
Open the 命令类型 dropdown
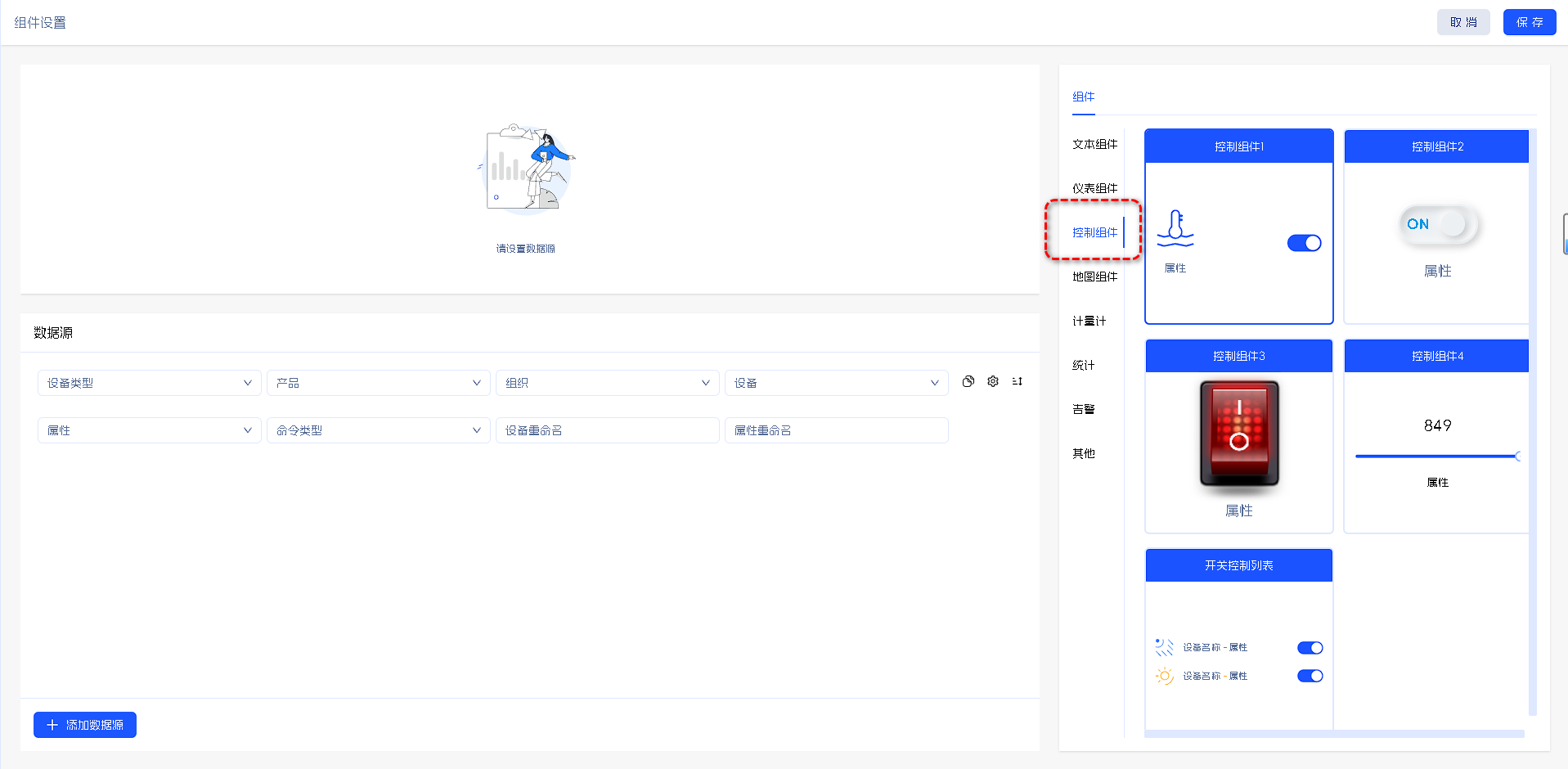coord(378,430)
